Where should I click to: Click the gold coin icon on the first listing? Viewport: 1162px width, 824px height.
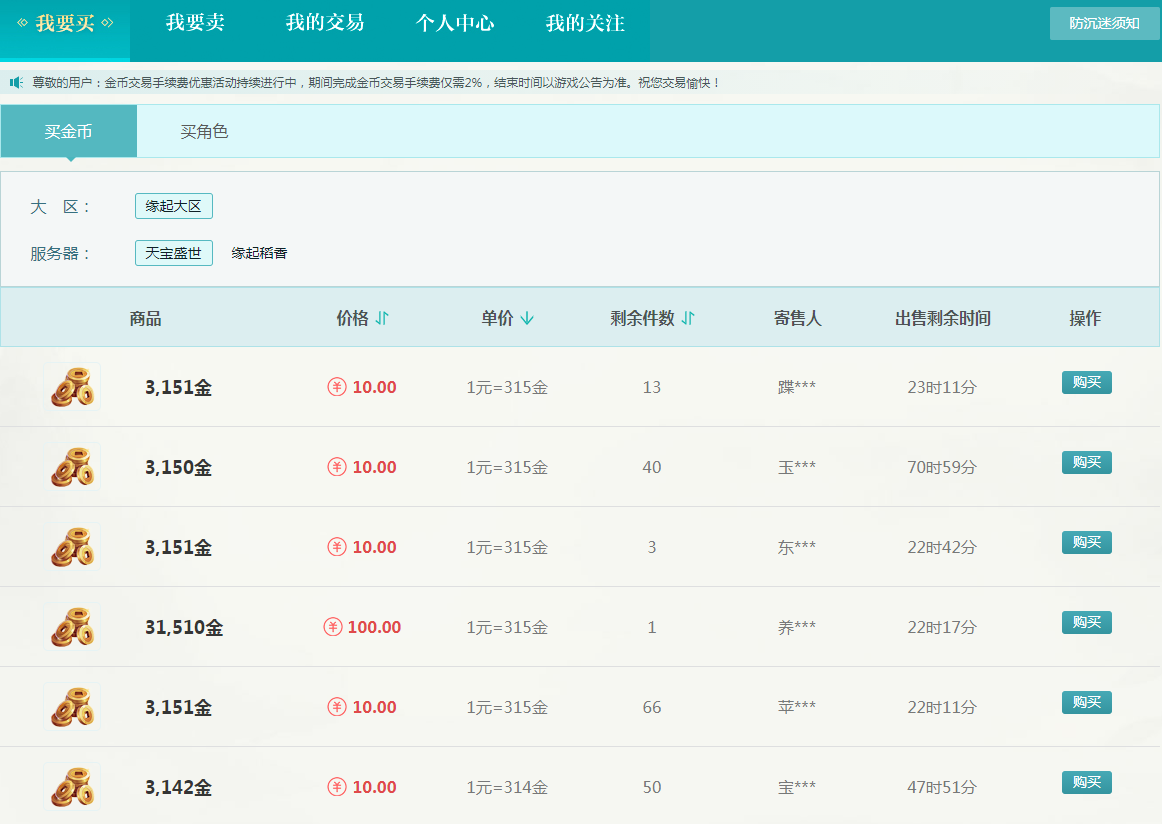pos(72,387)
